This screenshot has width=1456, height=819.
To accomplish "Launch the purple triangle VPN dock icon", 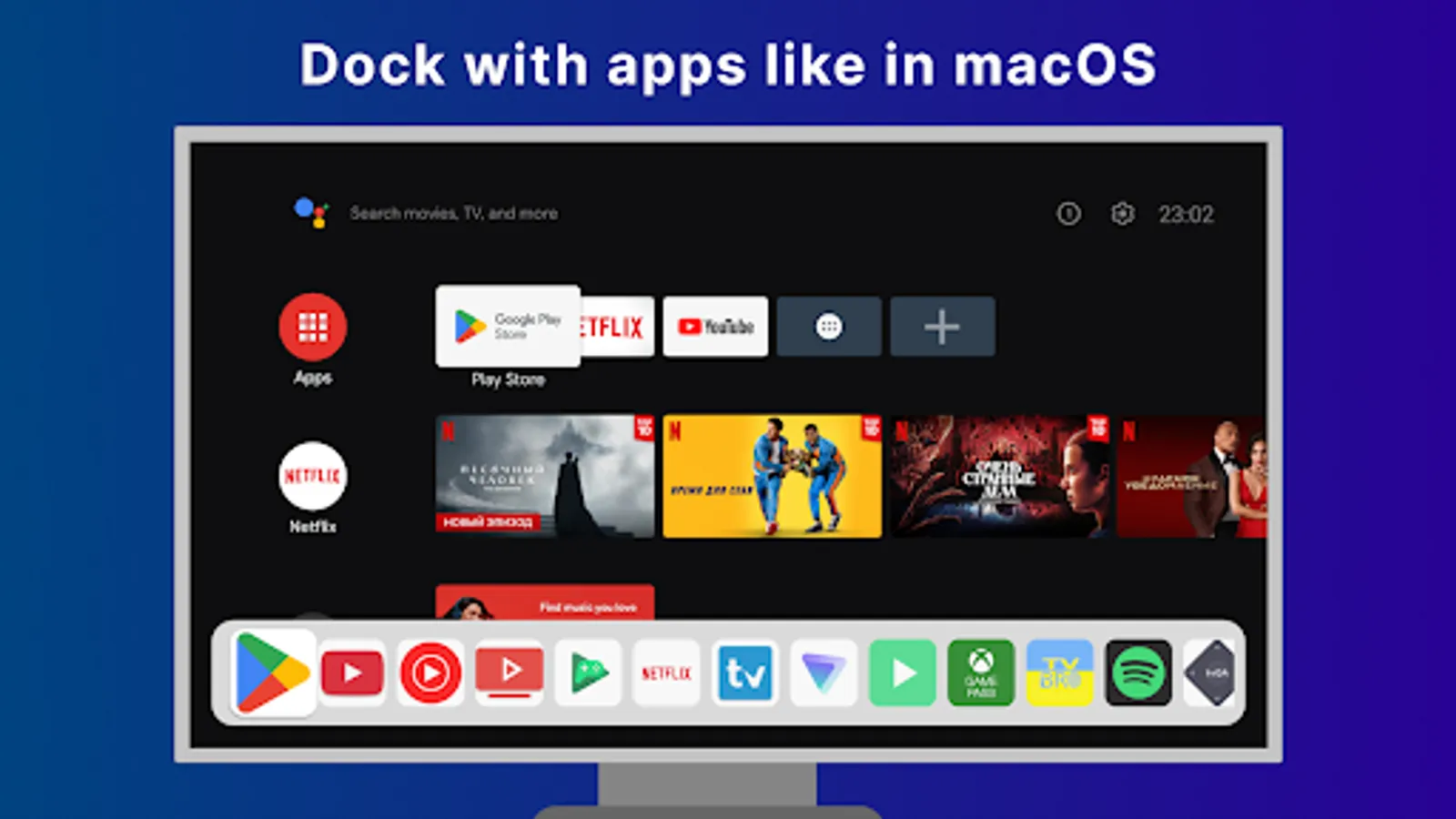I will (x=824, y=673).
